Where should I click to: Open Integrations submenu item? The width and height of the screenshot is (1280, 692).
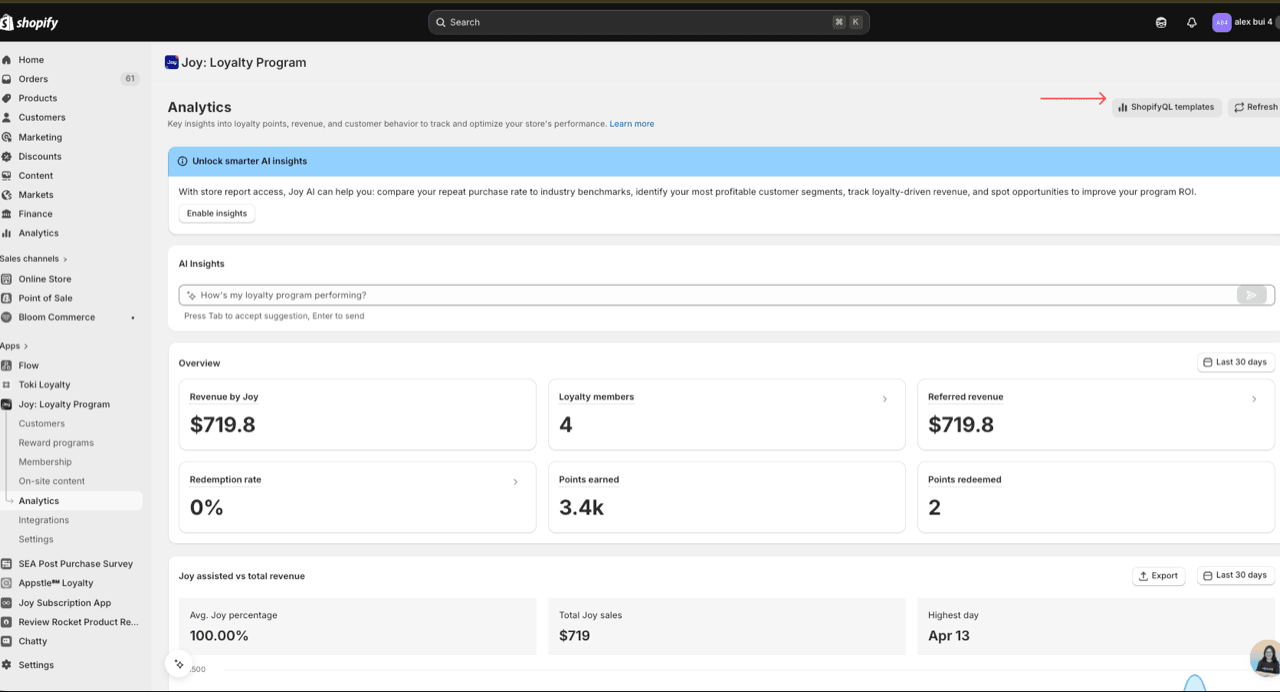[44, 520]
